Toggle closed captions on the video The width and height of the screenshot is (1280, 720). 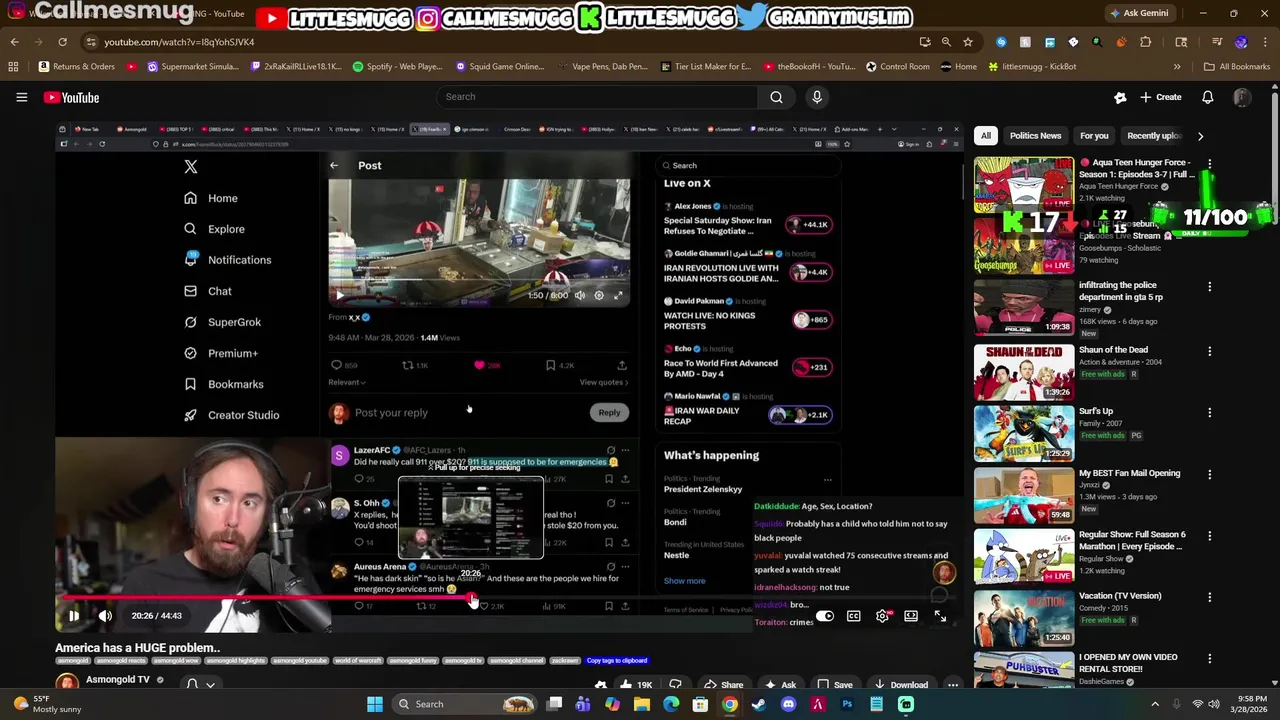(853, 616)
